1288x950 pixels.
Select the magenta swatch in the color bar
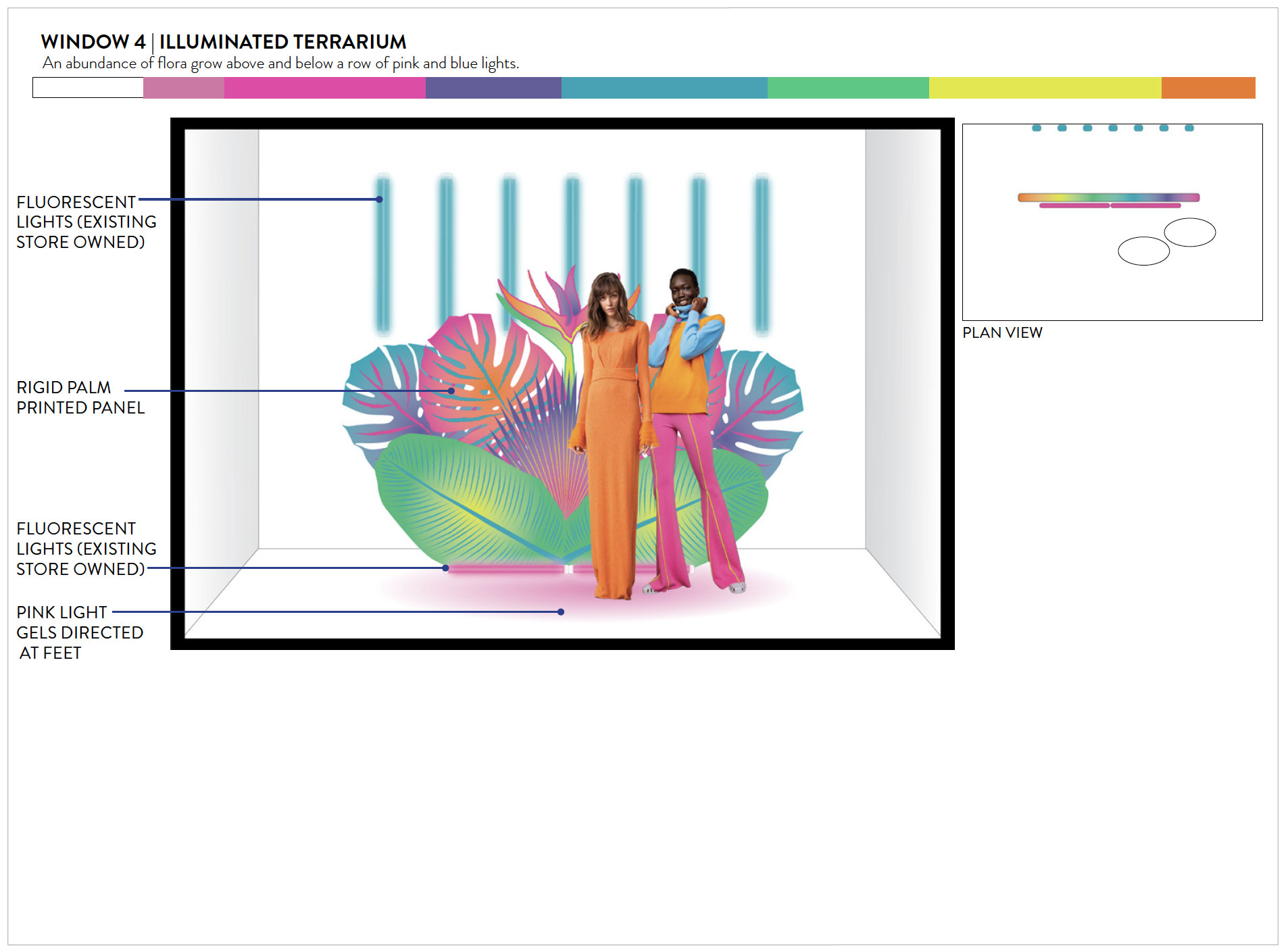325,88
